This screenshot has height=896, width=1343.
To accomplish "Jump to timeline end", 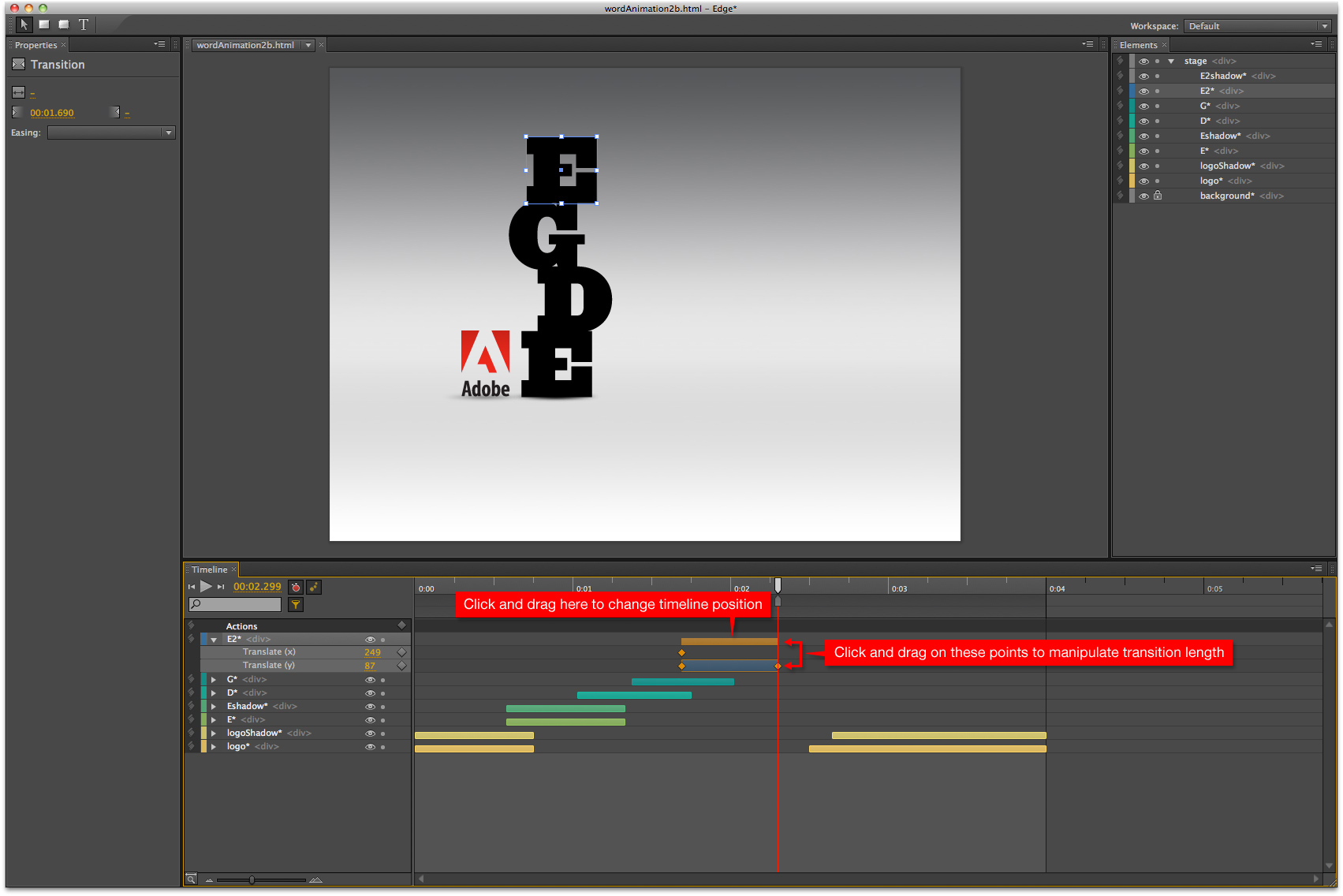I will coord(221,587).
